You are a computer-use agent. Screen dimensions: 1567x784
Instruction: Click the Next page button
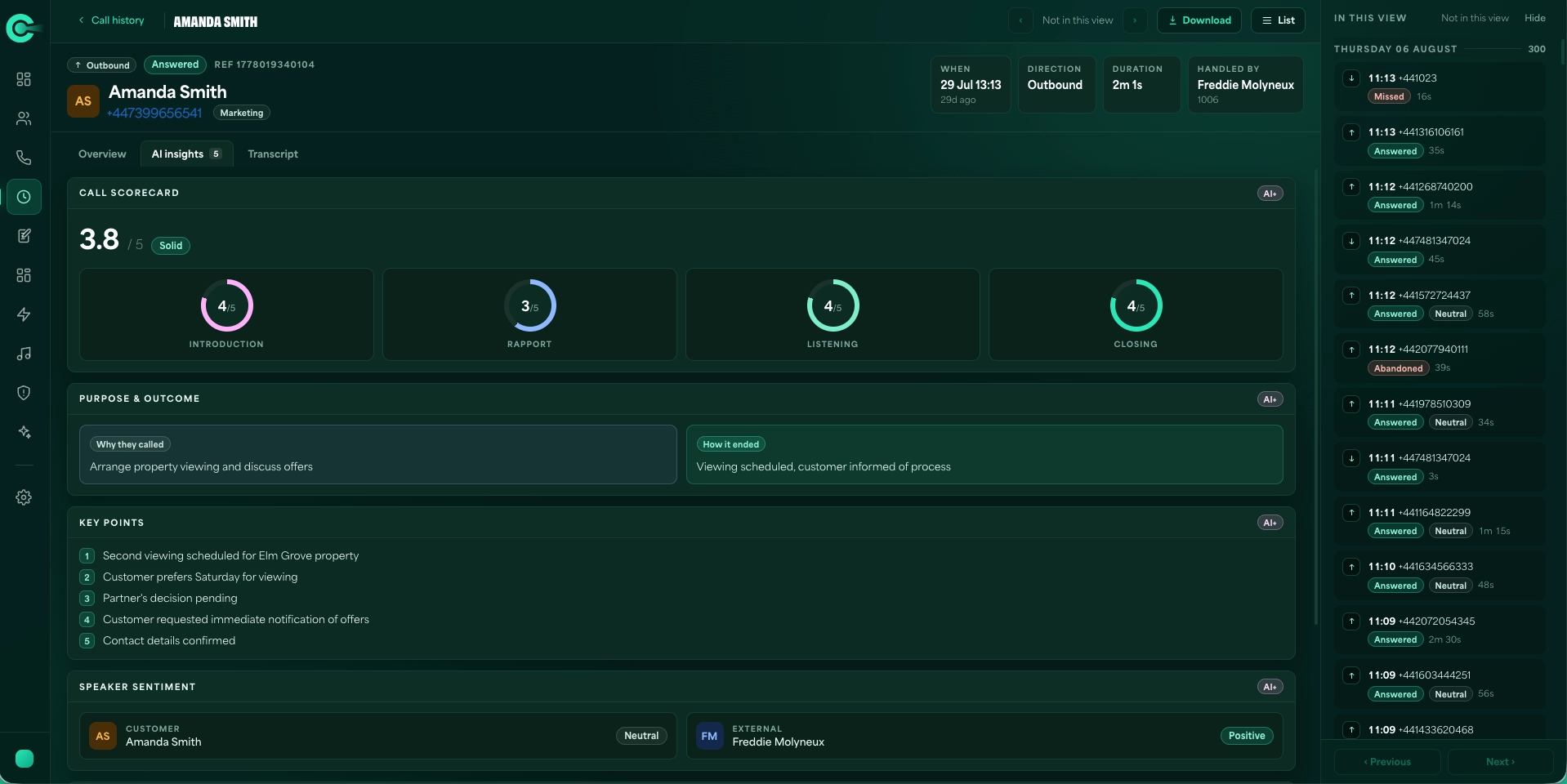(x=1500, y=762)
